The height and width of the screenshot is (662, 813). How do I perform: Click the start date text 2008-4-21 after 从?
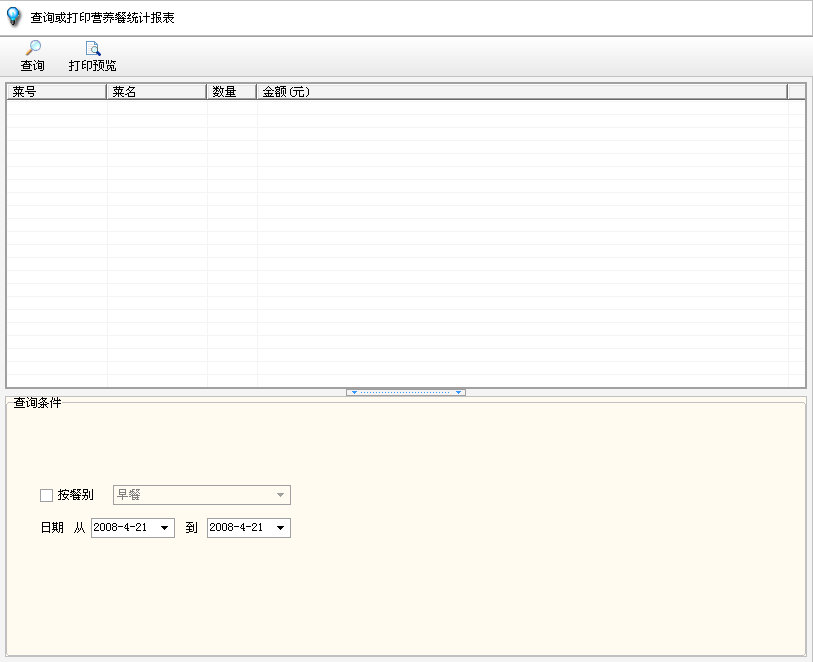click(122, 528)
